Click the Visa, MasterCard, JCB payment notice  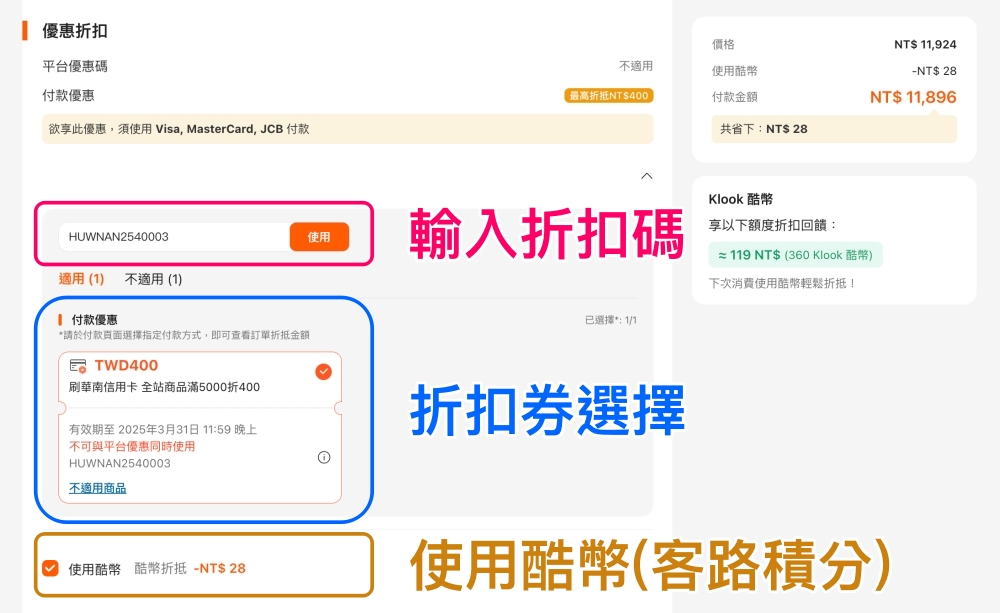pyautogui.click(x=348, y=129)
